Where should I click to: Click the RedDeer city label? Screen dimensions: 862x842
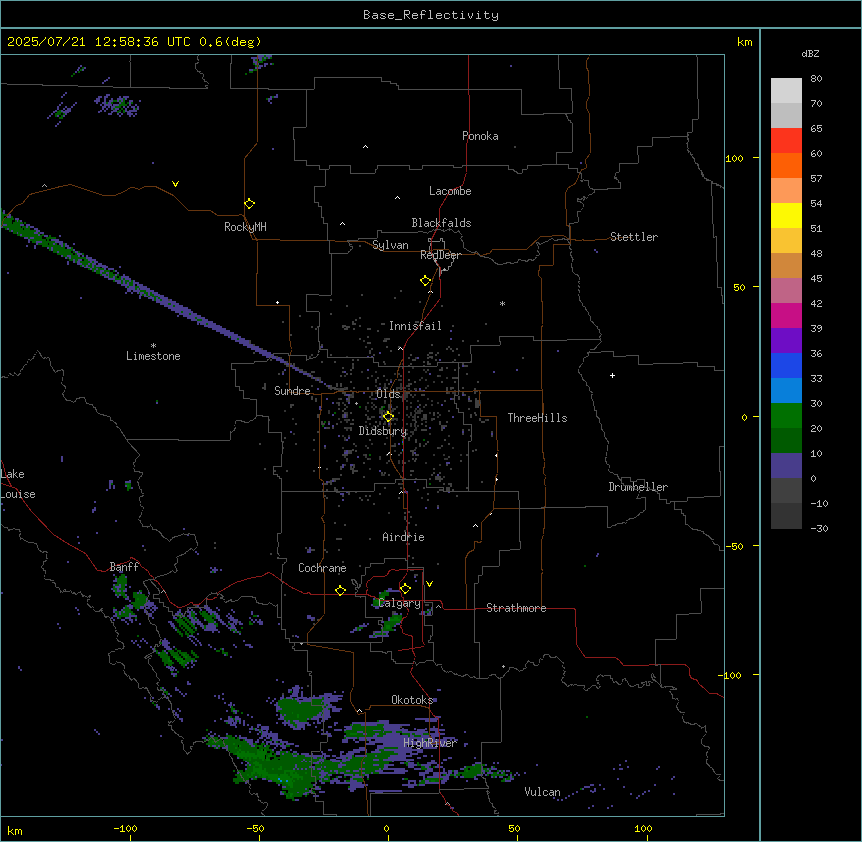[x=440, y=255]
